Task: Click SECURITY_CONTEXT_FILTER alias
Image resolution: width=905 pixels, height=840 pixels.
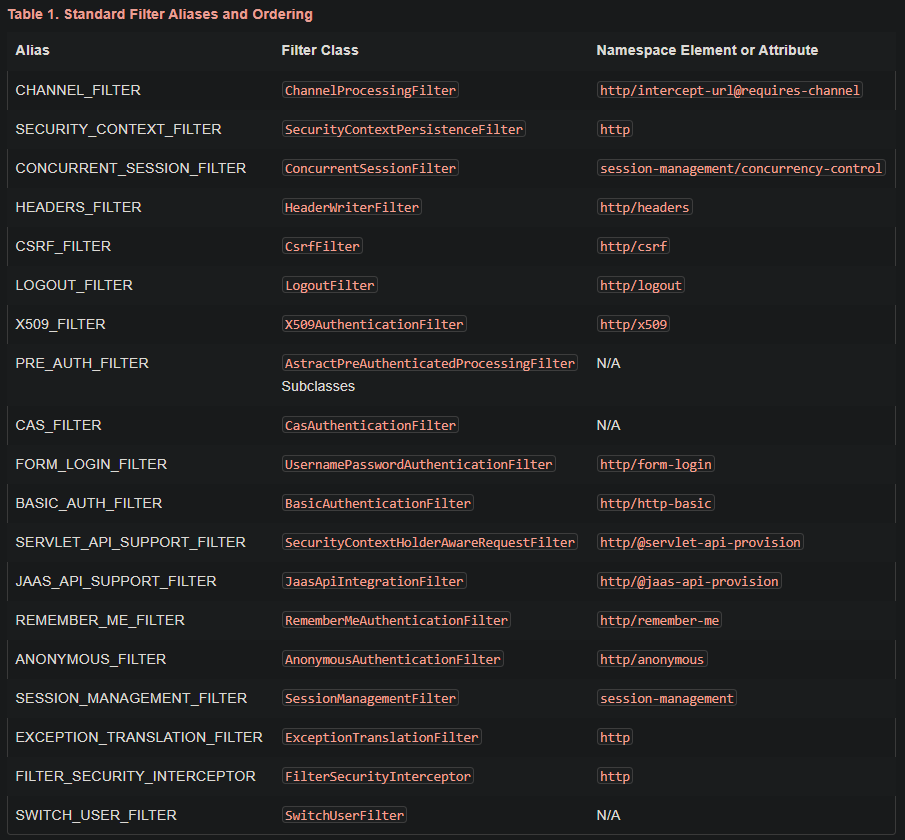Action: click(x=118, y=129)
